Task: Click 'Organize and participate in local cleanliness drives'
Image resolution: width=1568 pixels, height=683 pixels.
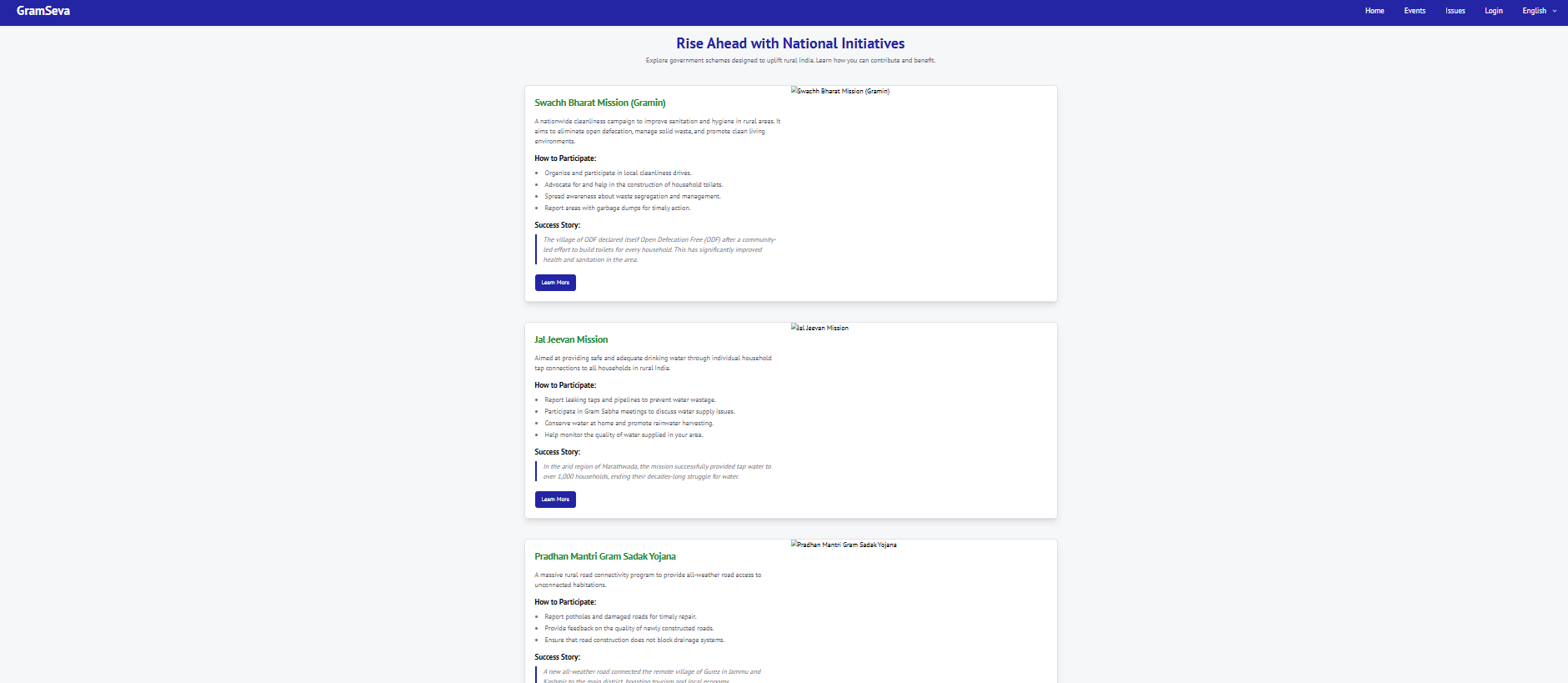Action: [618, 173]
